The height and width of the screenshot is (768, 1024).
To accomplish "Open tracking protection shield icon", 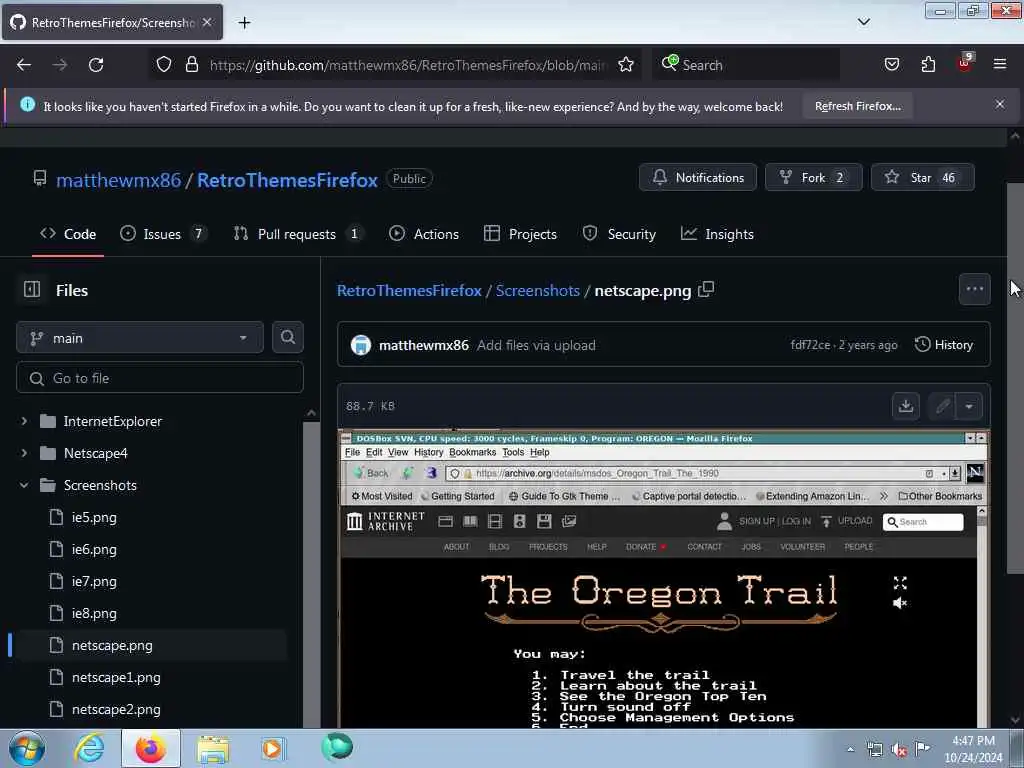I will point(164,64).
